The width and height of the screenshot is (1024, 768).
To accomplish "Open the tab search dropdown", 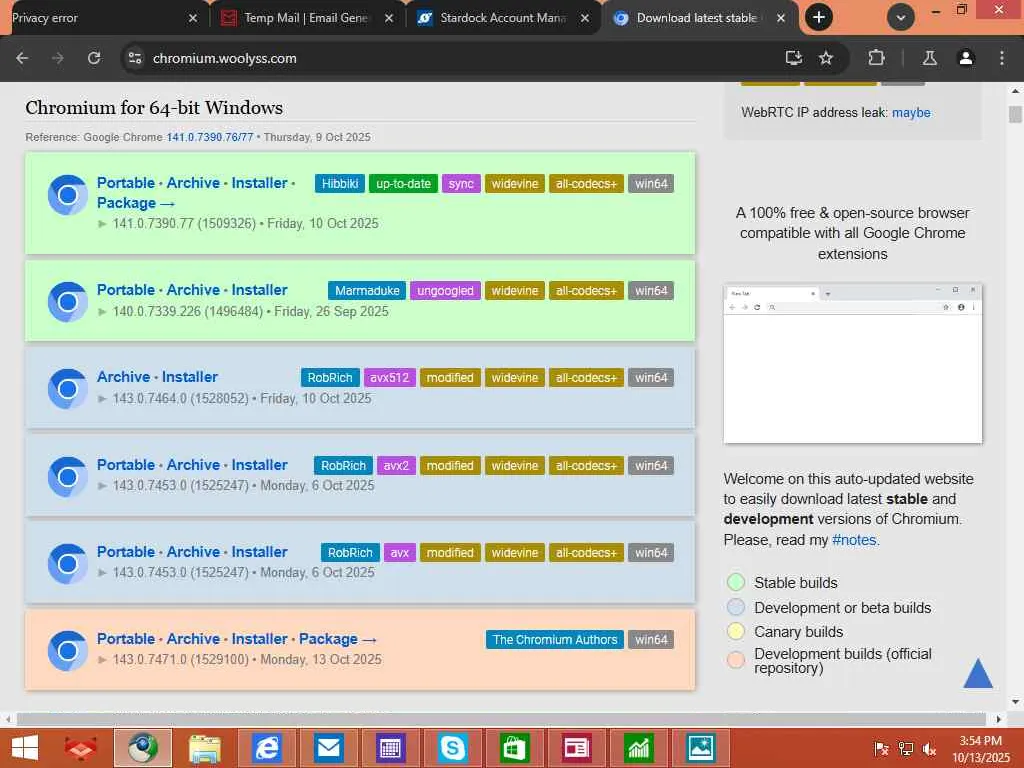I will (901, 18).
